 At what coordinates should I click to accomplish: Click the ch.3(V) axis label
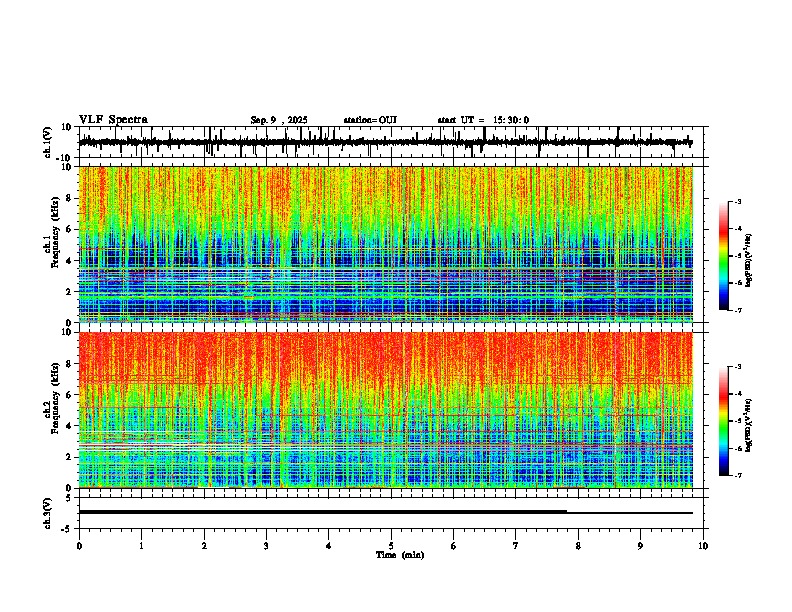47,513
